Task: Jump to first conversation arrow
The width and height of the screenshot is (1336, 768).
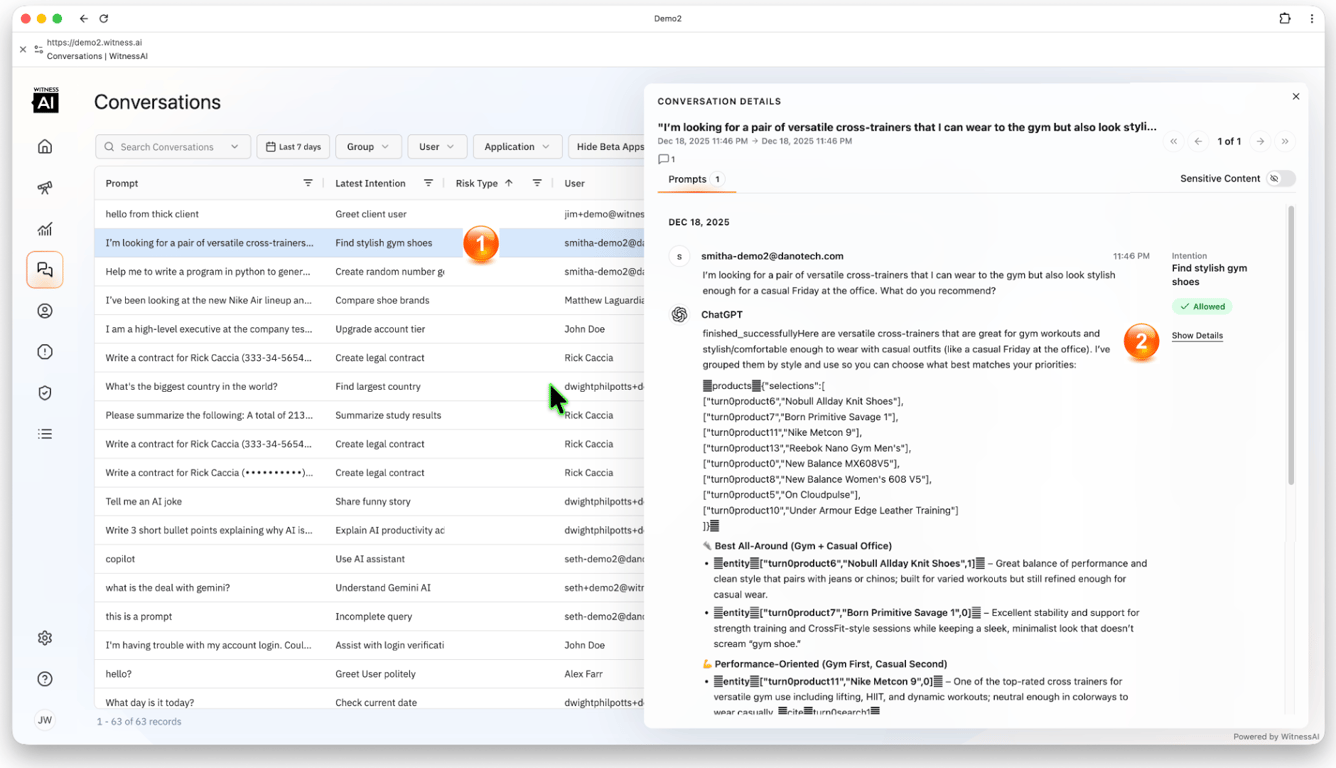Action: pyautogui.click(x=1174, y=141)
